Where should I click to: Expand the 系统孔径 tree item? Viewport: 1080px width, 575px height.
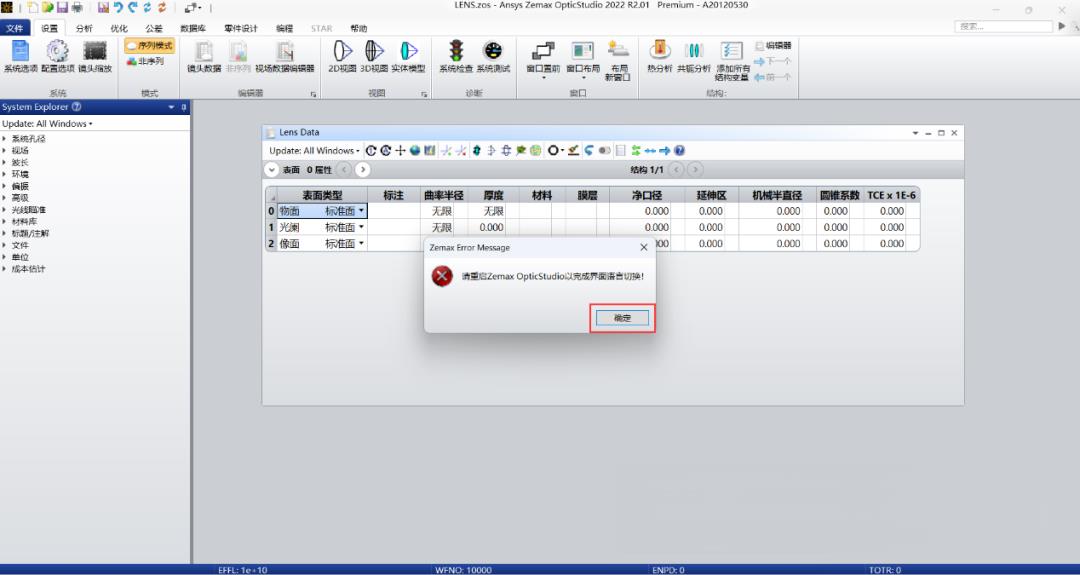tap(4, 138)
